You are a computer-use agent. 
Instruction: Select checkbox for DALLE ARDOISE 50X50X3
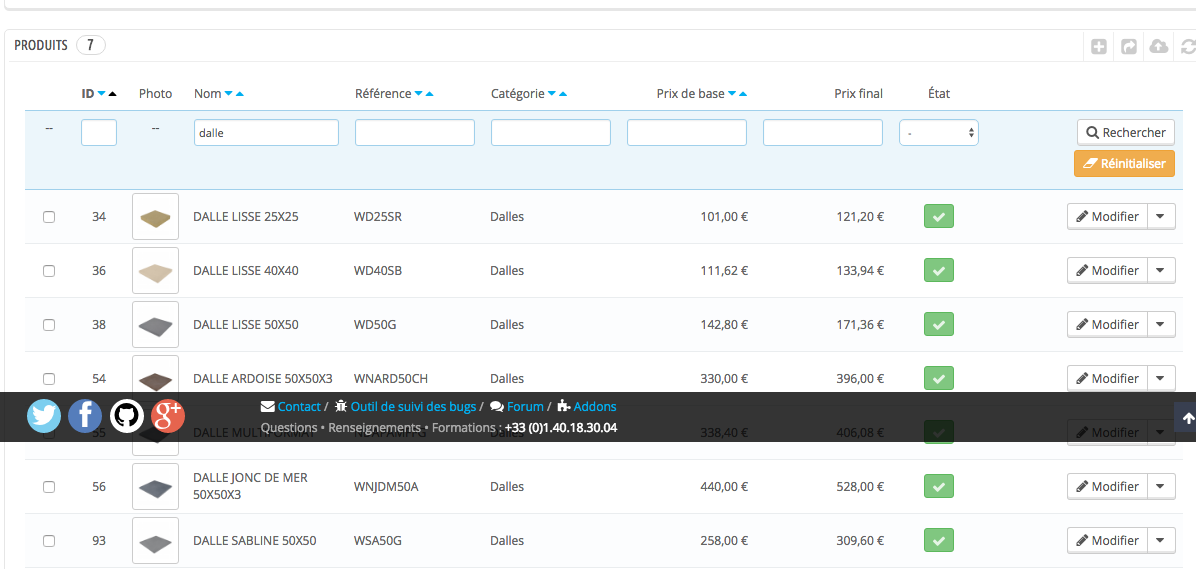click(49, 378)
